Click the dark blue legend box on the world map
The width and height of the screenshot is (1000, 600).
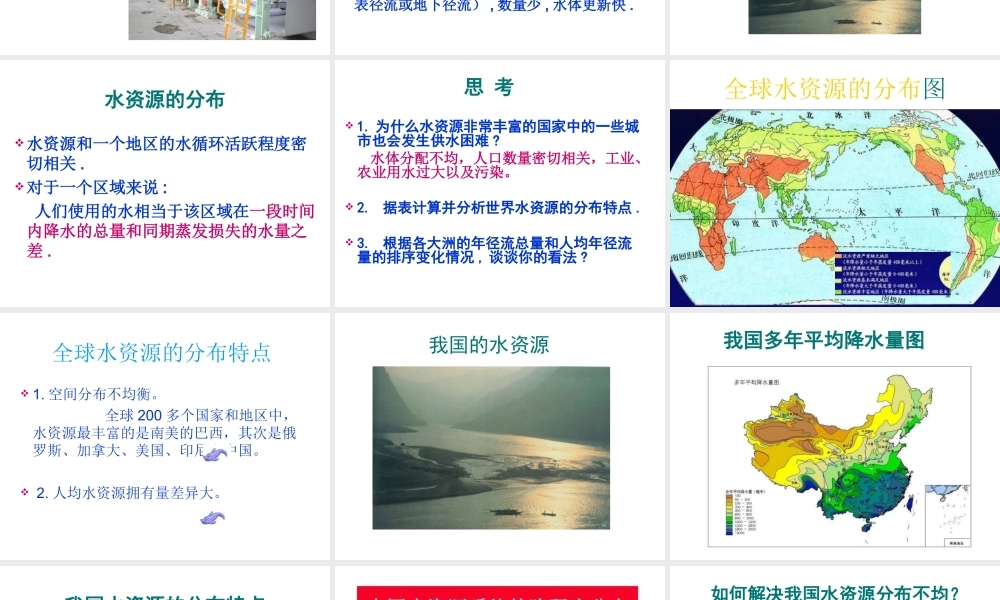point(893,273)
